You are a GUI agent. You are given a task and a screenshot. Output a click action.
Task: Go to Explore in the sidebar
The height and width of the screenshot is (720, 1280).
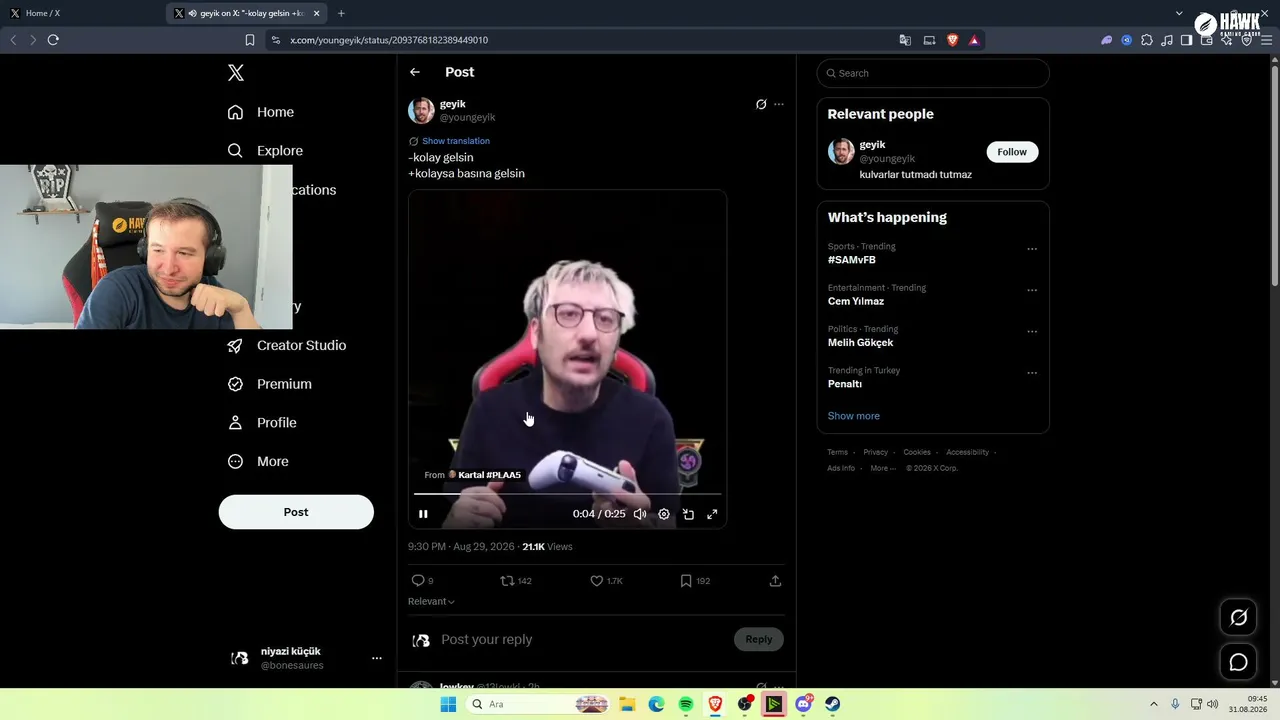(x=265, y=151)
